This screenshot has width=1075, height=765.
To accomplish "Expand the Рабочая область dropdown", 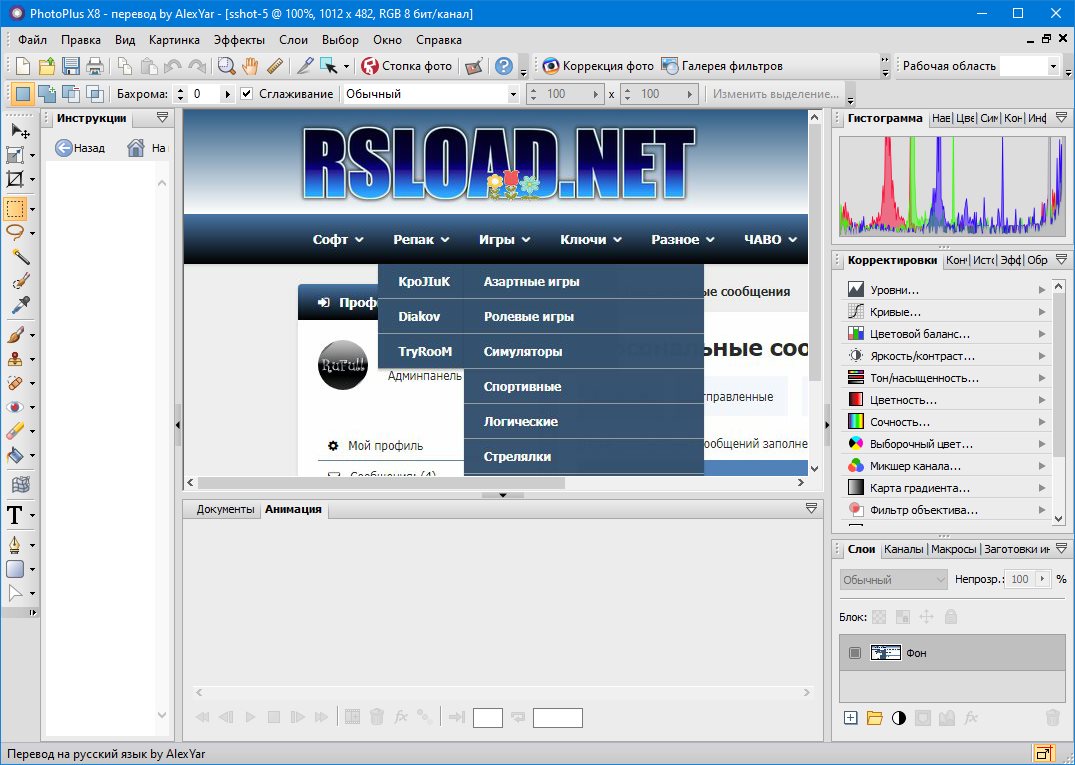I will coord(1053,66).
